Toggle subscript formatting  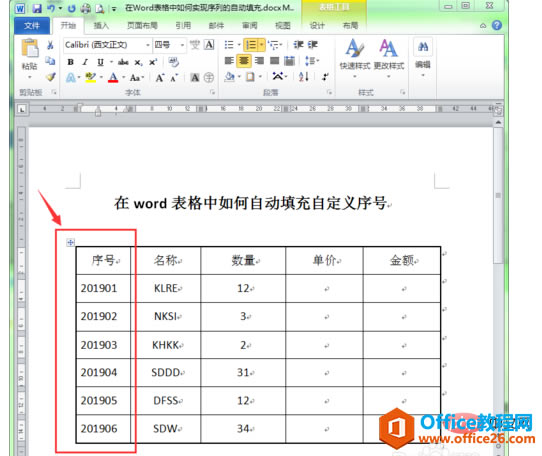[138, 63]
